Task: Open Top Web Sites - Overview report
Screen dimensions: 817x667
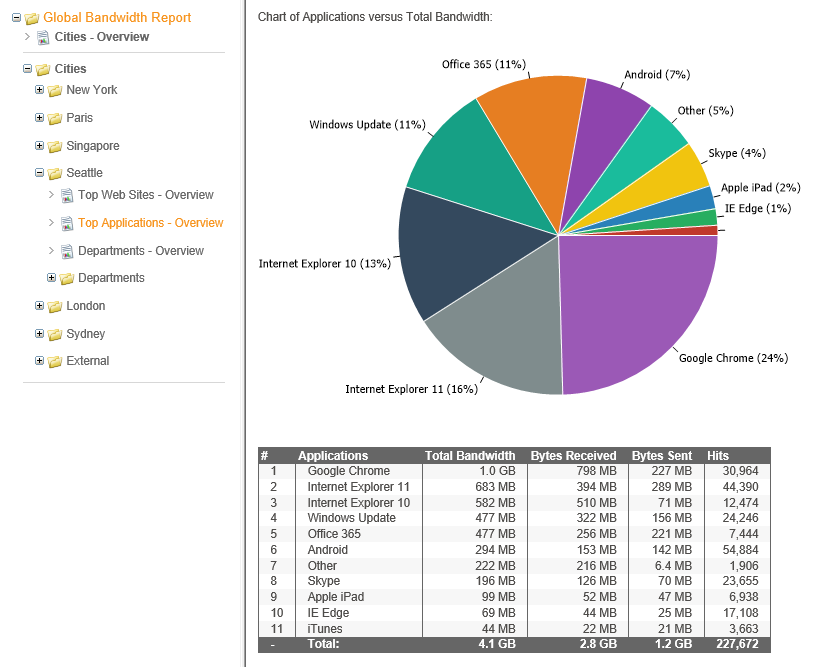Action: point(146,195)
